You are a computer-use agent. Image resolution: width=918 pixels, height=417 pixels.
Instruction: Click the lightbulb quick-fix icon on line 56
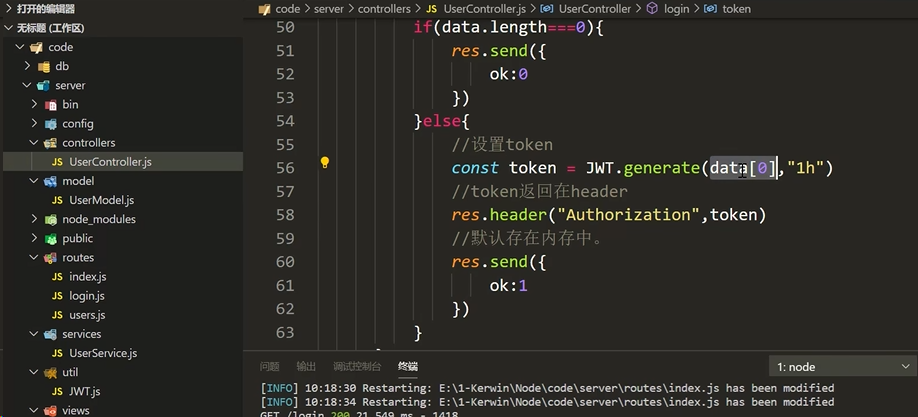pos(325,163)
